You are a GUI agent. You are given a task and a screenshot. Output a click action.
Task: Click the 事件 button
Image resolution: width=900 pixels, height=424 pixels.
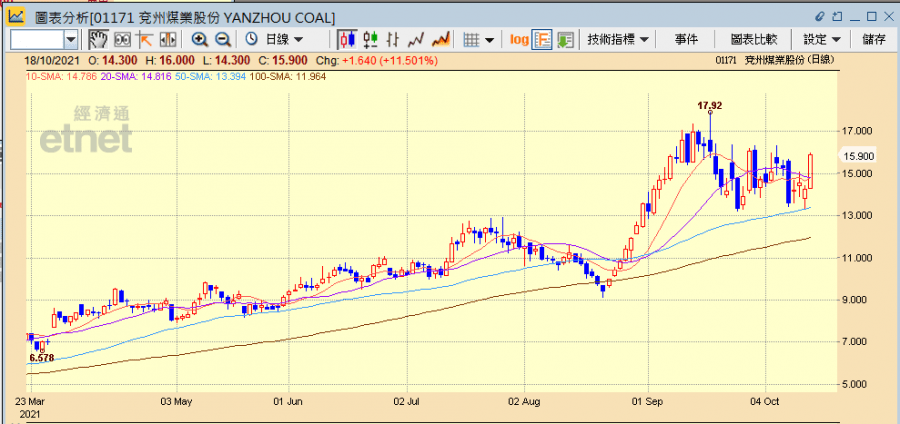tap(686, 39)
